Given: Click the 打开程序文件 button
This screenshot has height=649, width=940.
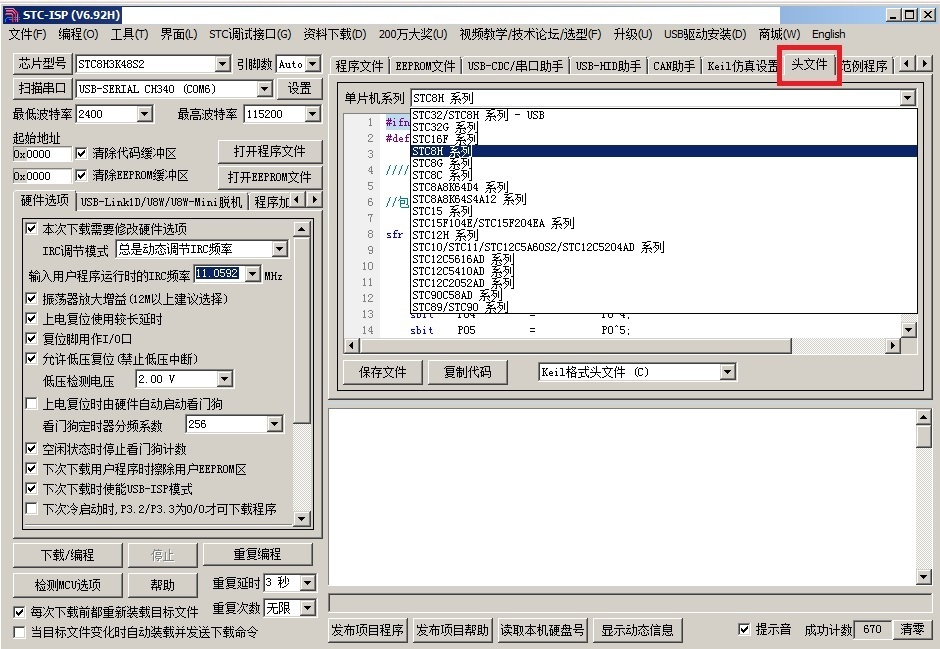Looking at the screenshot, I should [x=270, y=152].
